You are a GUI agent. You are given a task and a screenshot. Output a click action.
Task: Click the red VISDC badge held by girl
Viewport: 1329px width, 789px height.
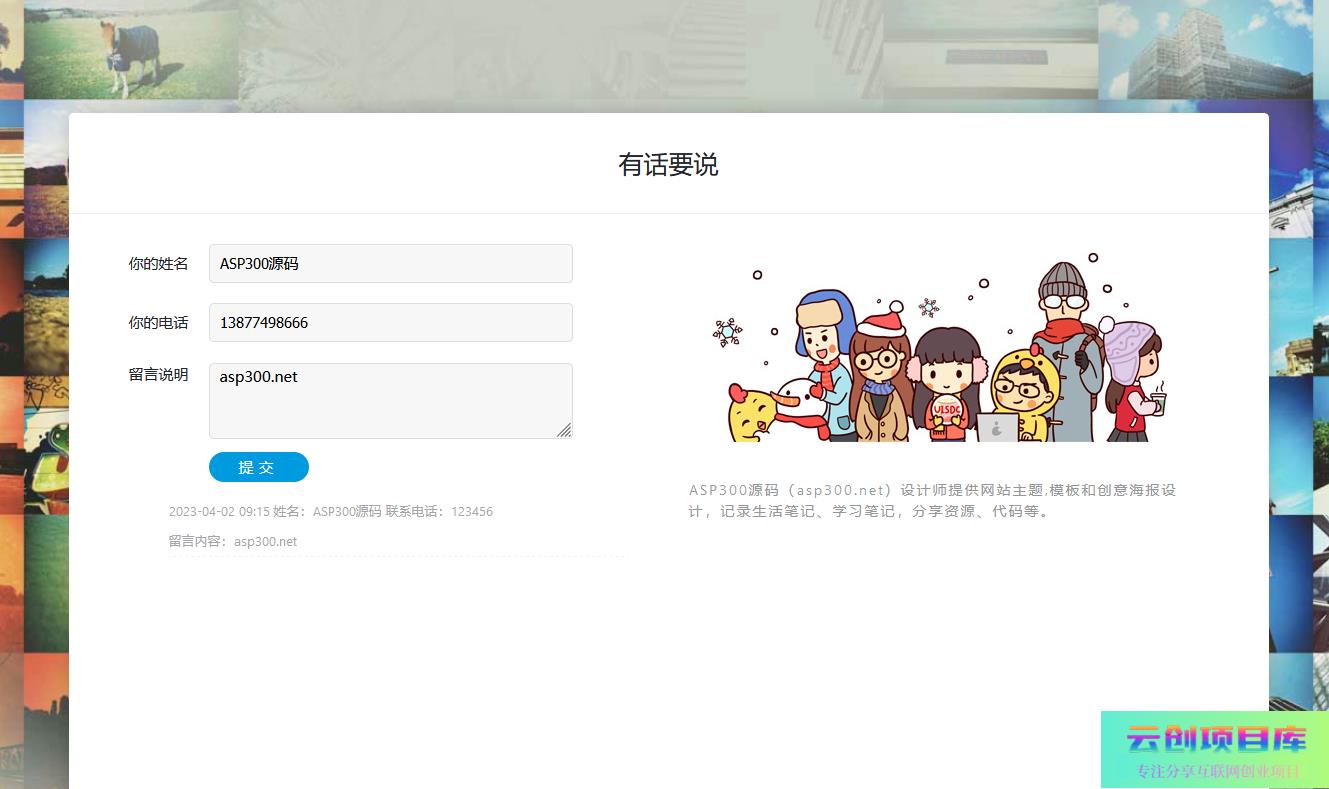click(x=945, y=410)
